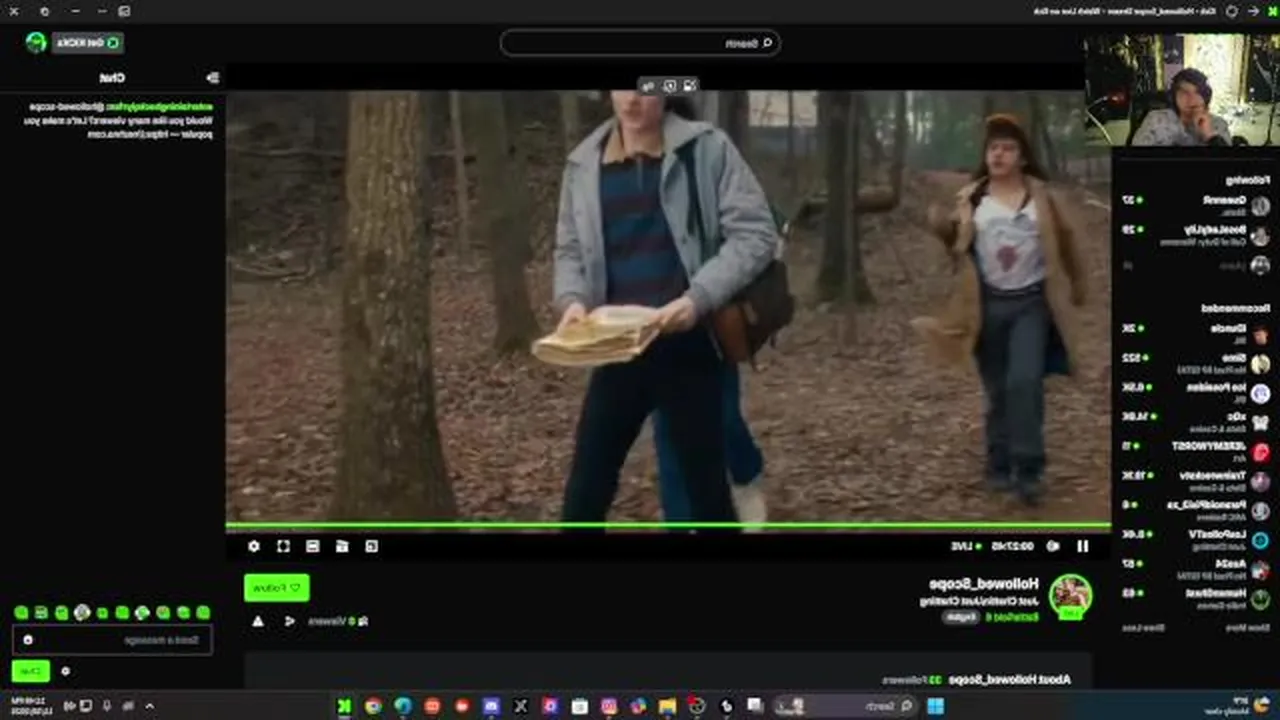Image resolution: width=1280 pixels, height=720 pixels.
Task: Open the Trainwreckstv recommended channel
Action: click(x=1195, y=481)
